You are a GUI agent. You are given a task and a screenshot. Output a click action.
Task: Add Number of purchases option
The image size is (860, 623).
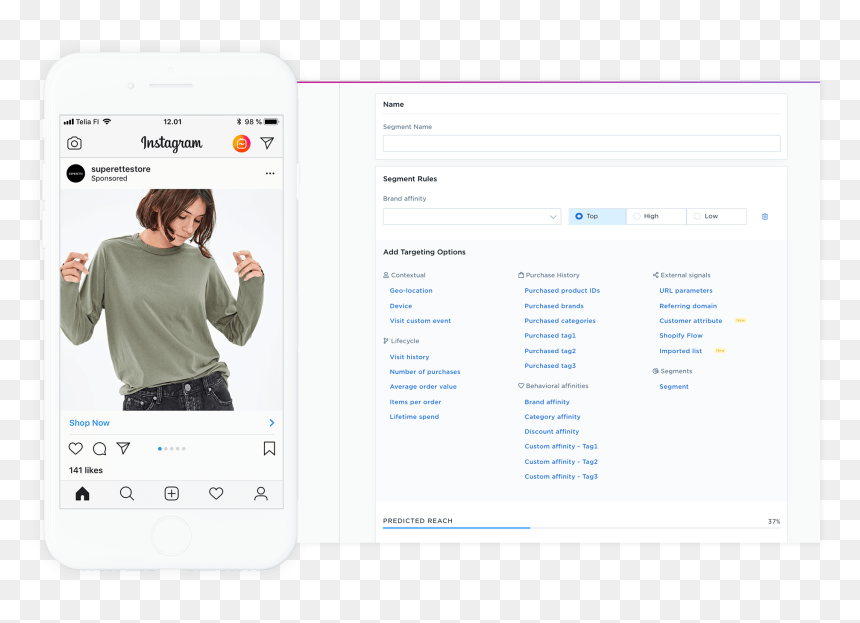pyautogui.click(x=425, y=372)
